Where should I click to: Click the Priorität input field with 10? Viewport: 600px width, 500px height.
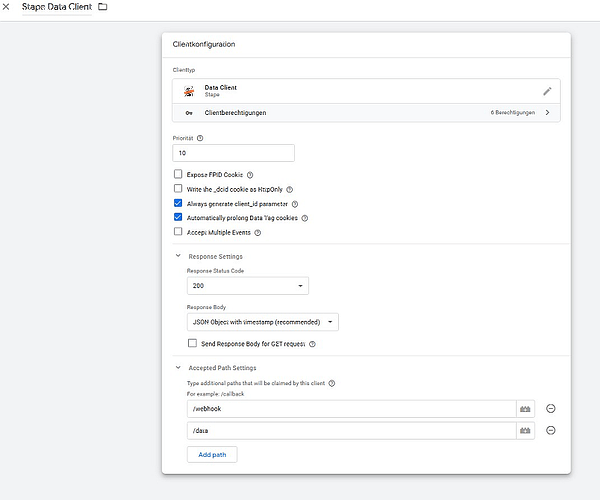[233, 153]
